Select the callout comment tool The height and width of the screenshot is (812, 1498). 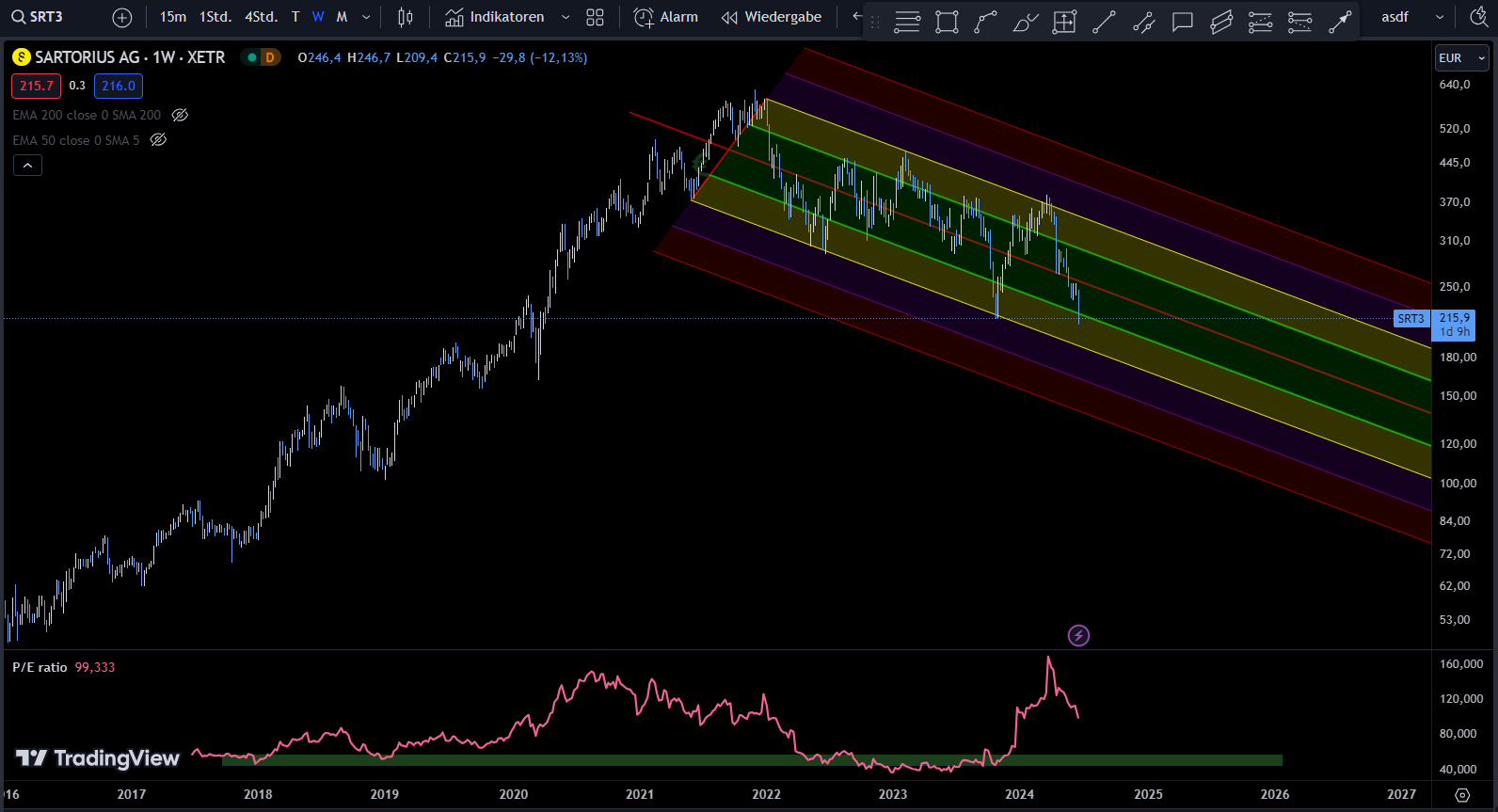1183,22
